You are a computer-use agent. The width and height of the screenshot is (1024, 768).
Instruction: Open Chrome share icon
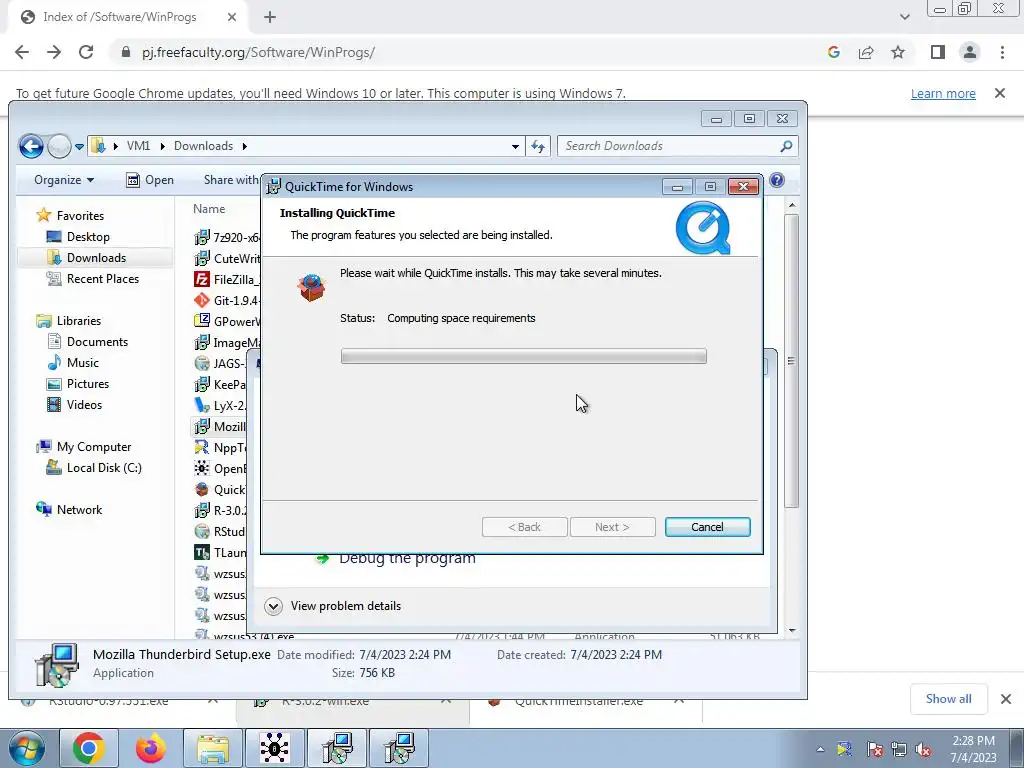(866, 52)
